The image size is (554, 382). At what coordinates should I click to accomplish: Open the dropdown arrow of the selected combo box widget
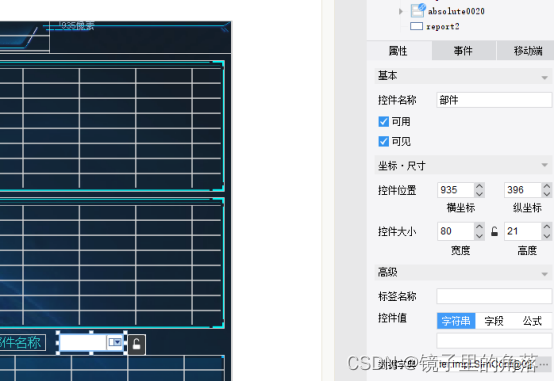point(115,342)
